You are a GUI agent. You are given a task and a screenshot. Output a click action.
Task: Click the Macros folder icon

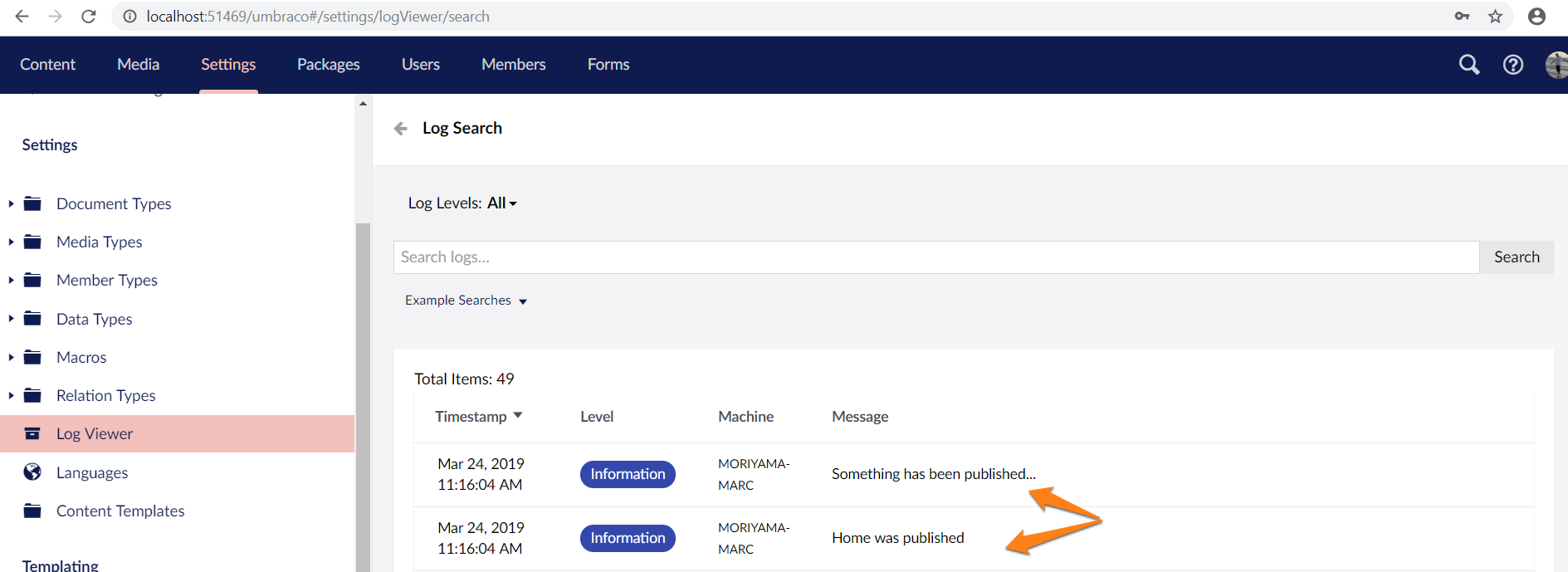click(x=32, y=357)
